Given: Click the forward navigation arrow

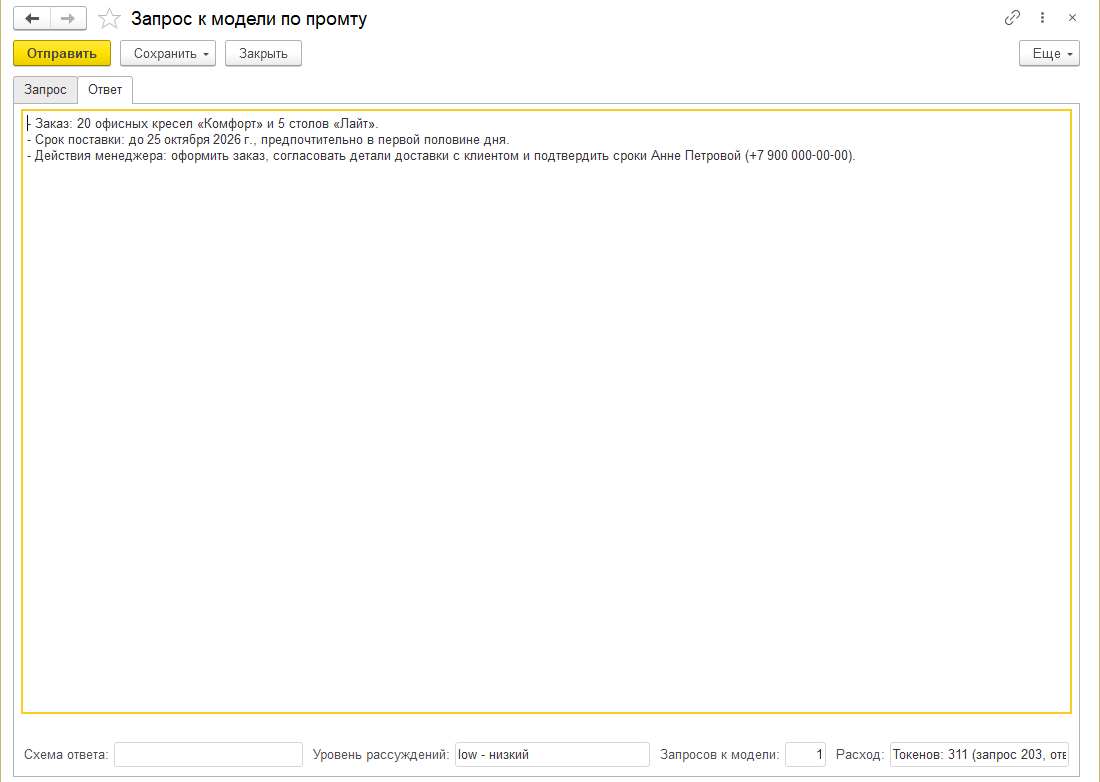Looking at the screenshot, I should click(68, 18).
